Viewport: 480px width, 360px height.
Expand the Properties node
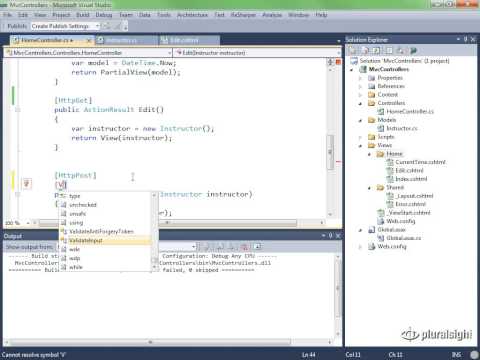pos(360,78)
